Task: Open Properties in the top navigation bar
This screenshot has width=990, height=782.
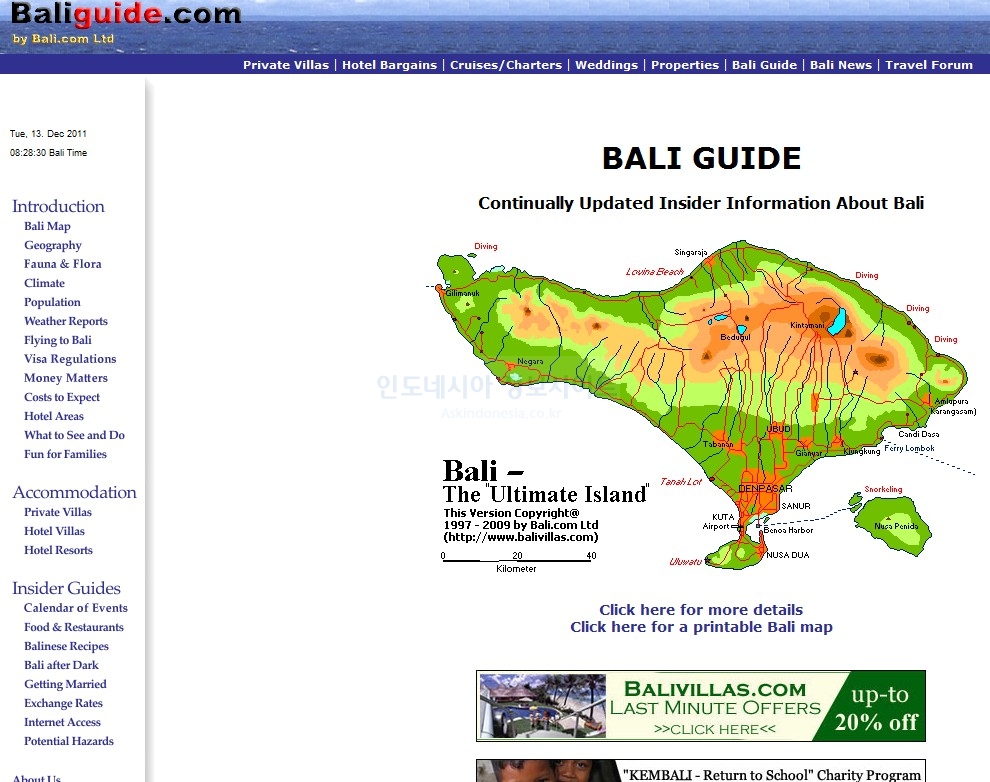Action: coord(685,65)
